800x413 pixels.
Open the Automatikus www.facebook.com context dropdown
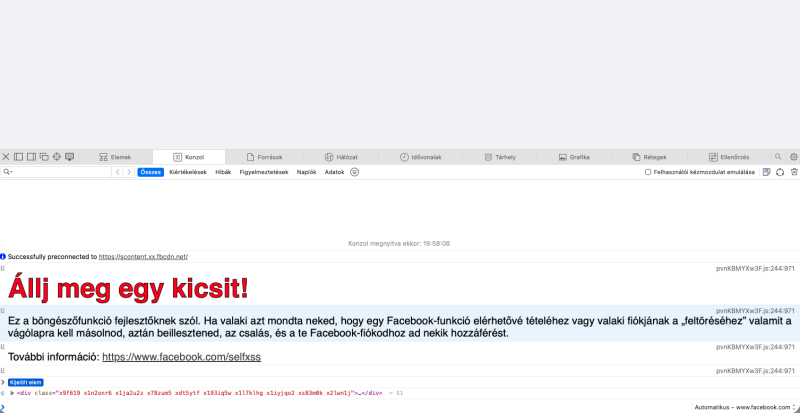(x=744, y=407)
